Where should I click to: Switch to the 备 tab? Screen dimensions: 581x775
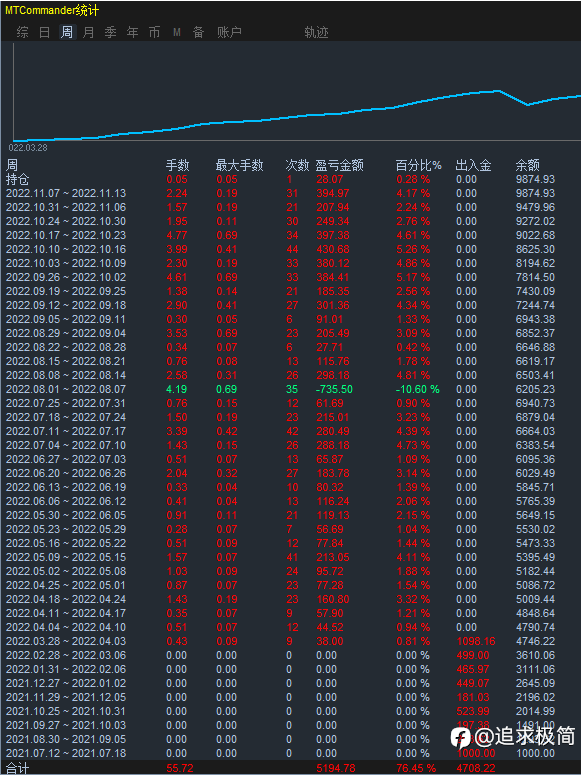[198, 32]
